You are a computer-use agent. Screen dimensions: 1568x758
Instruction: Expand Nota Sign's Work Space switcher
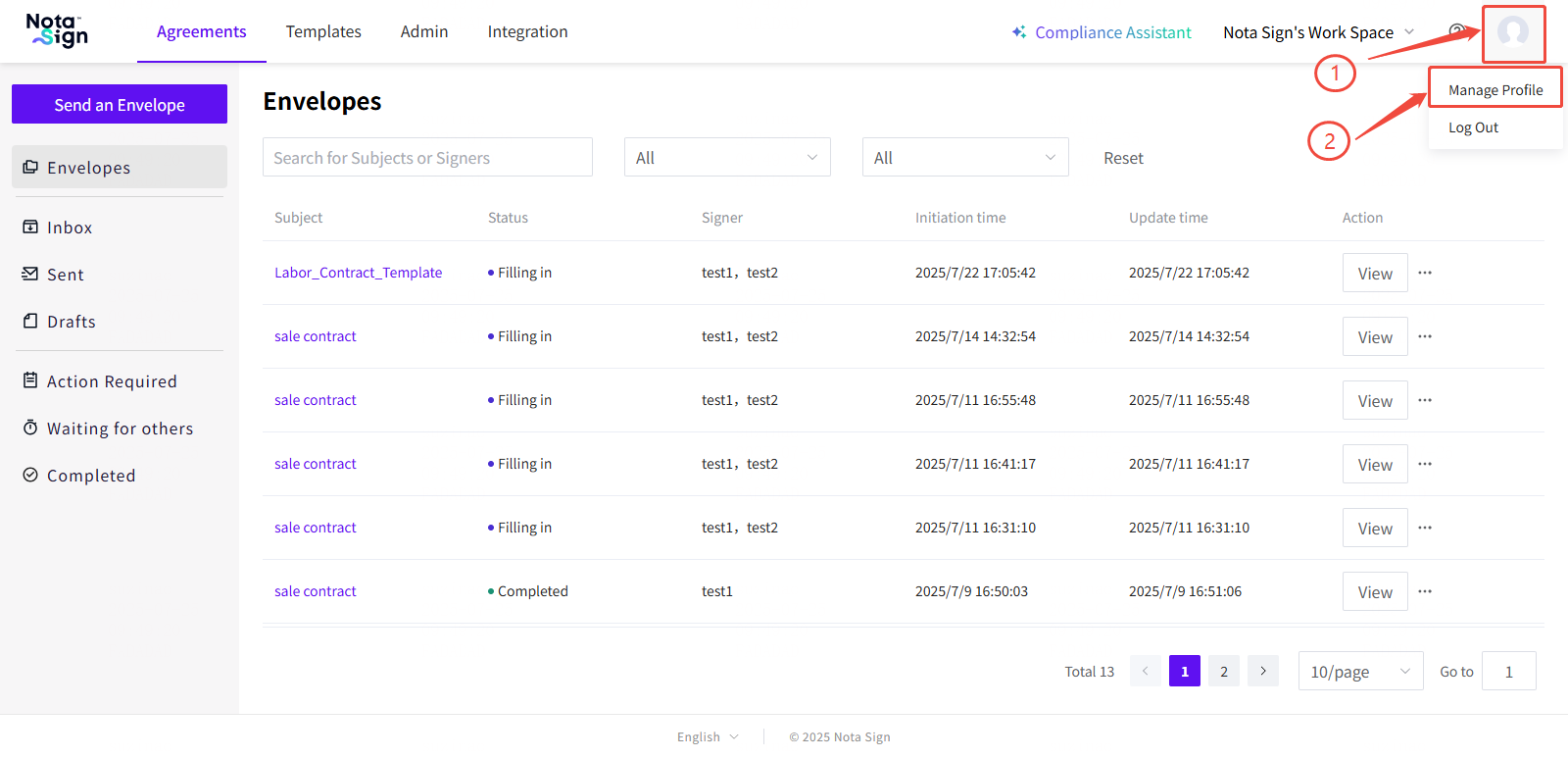click(x=1318, y=32)
